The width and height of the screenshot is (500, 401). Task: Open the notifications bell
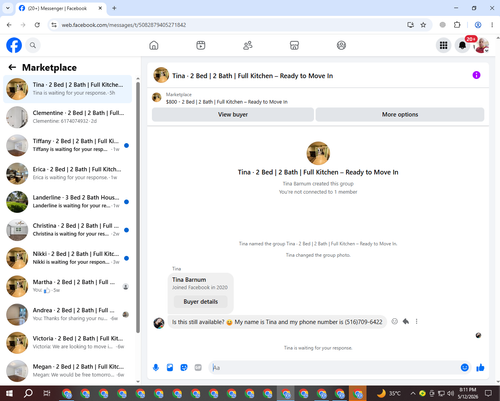pyautogui.click(x=462, y=45)
